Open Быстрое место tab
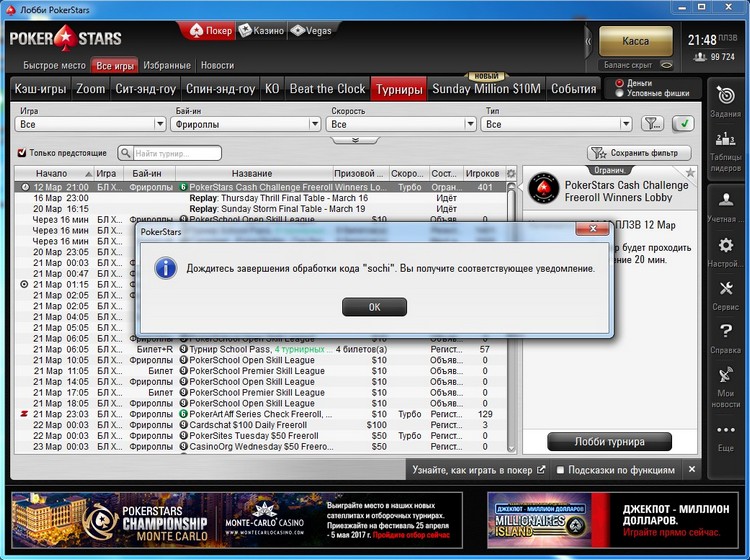This screenshot has height=560, width=750. [x=55, y=66]
